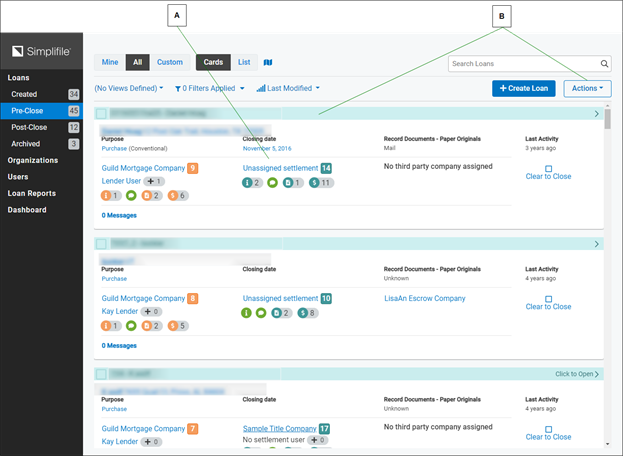
Task: Select Post-Close in the sidebar
Action: pyautogui.click(x=31, y=128)
